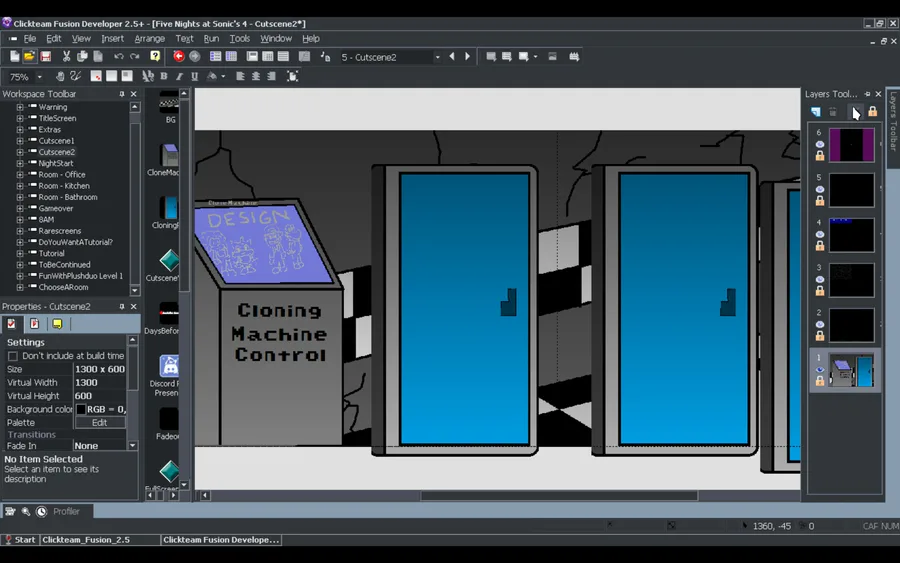
Task: Click the Virtual Width 1300 field
Action: 99,382
